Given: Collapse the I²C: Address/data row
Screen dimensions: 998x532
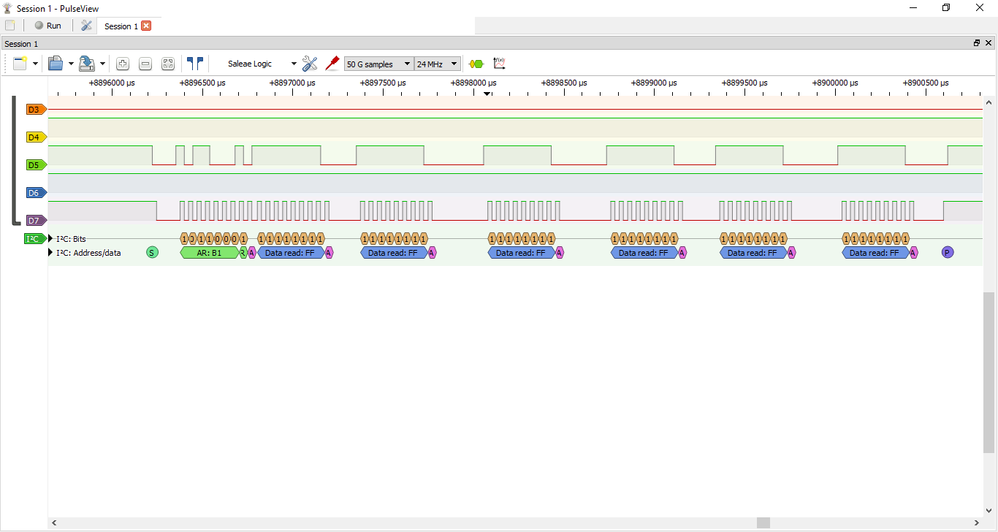Looking at the screenshot, I should coord(51,253).
